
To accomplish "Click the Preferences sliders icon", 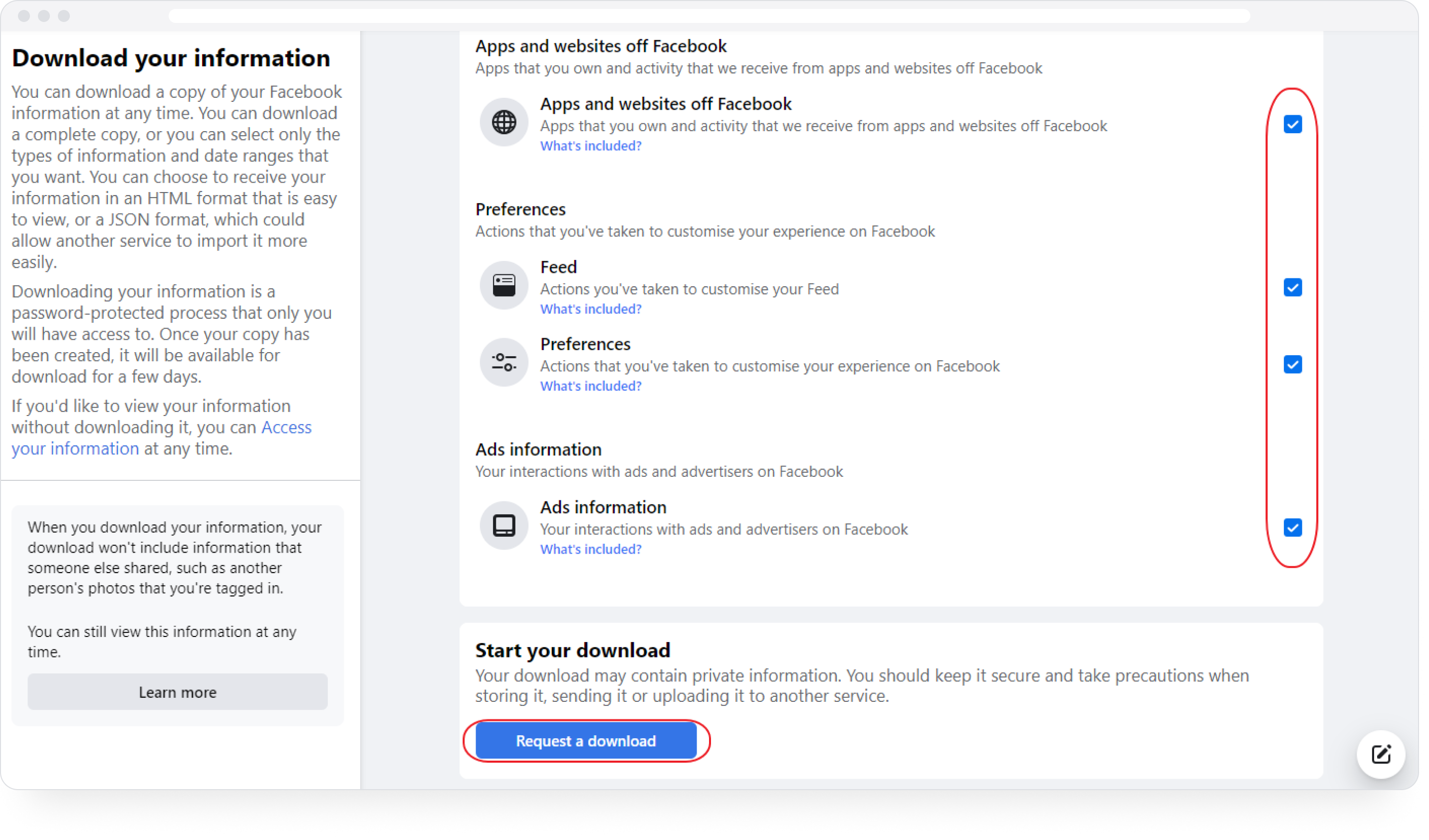I will click(503, 362).
